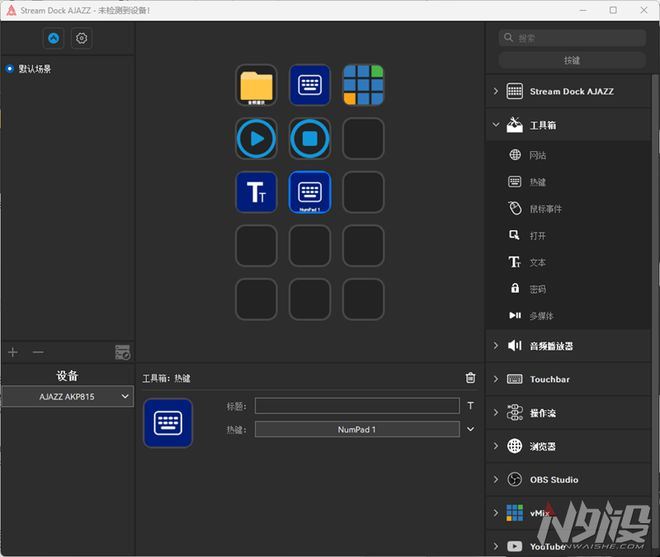660x557 pixels.
Task: Click the 标题 title input field
Action: tap(357, 406)
